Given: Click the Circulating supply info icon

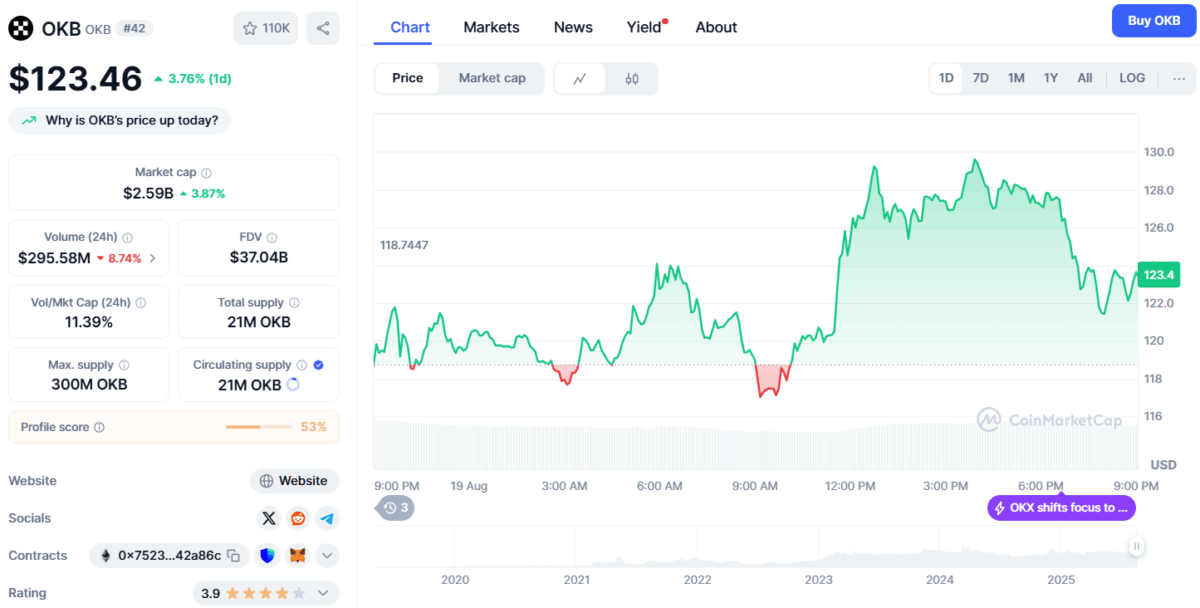Looking at the screenshot, I should (x=302, y=366).
